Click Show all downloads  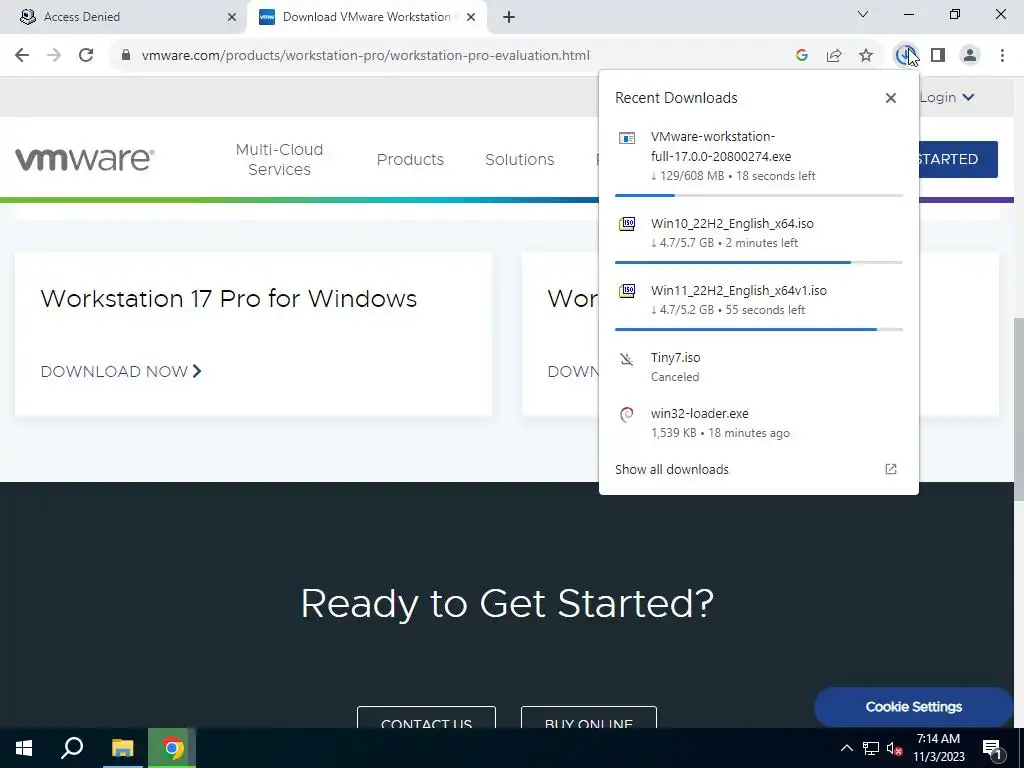click(x=671, y=470)
